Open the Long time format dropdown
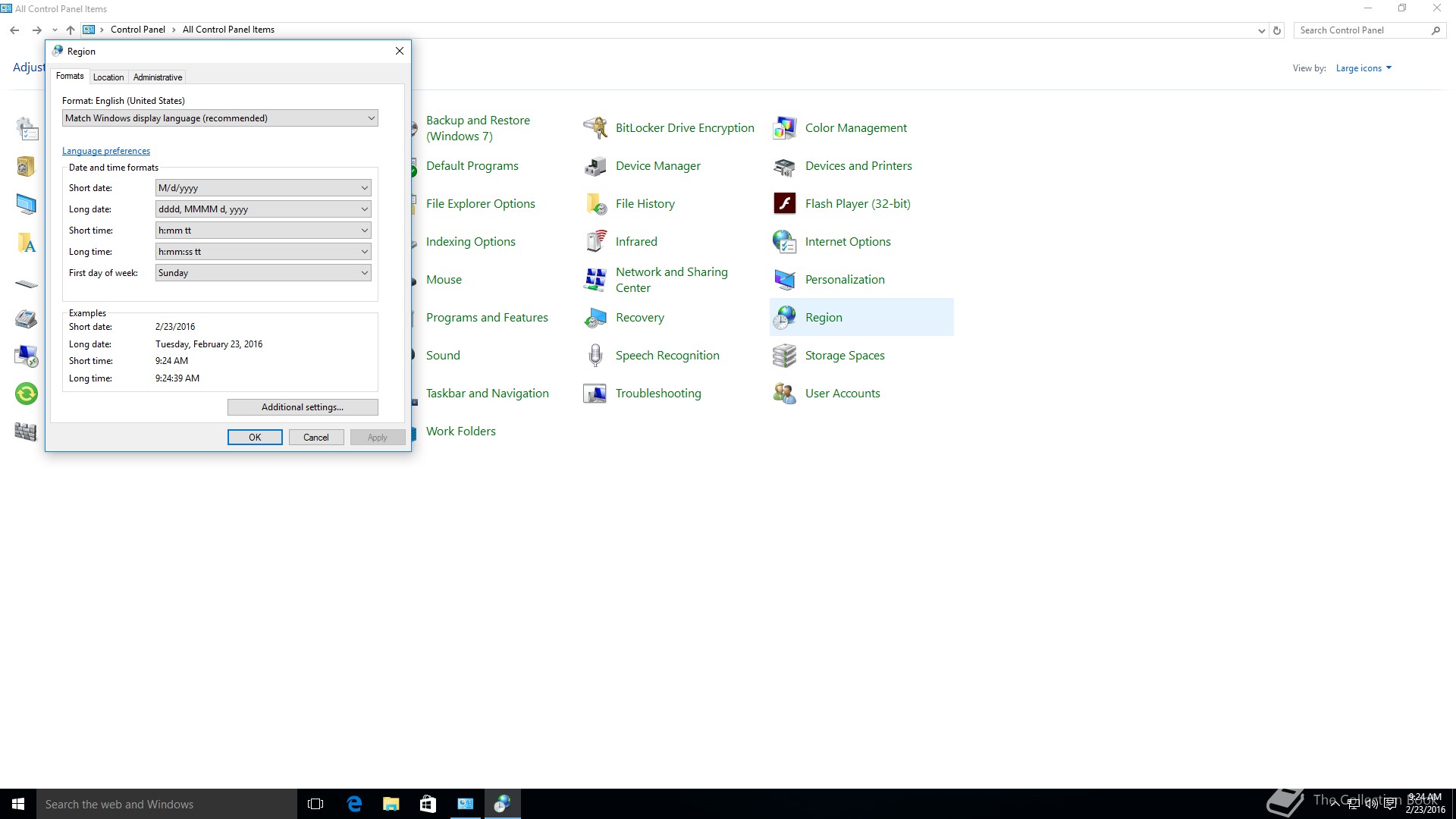This screenshot has width=1456, height=819. click(x=263, y=252)
